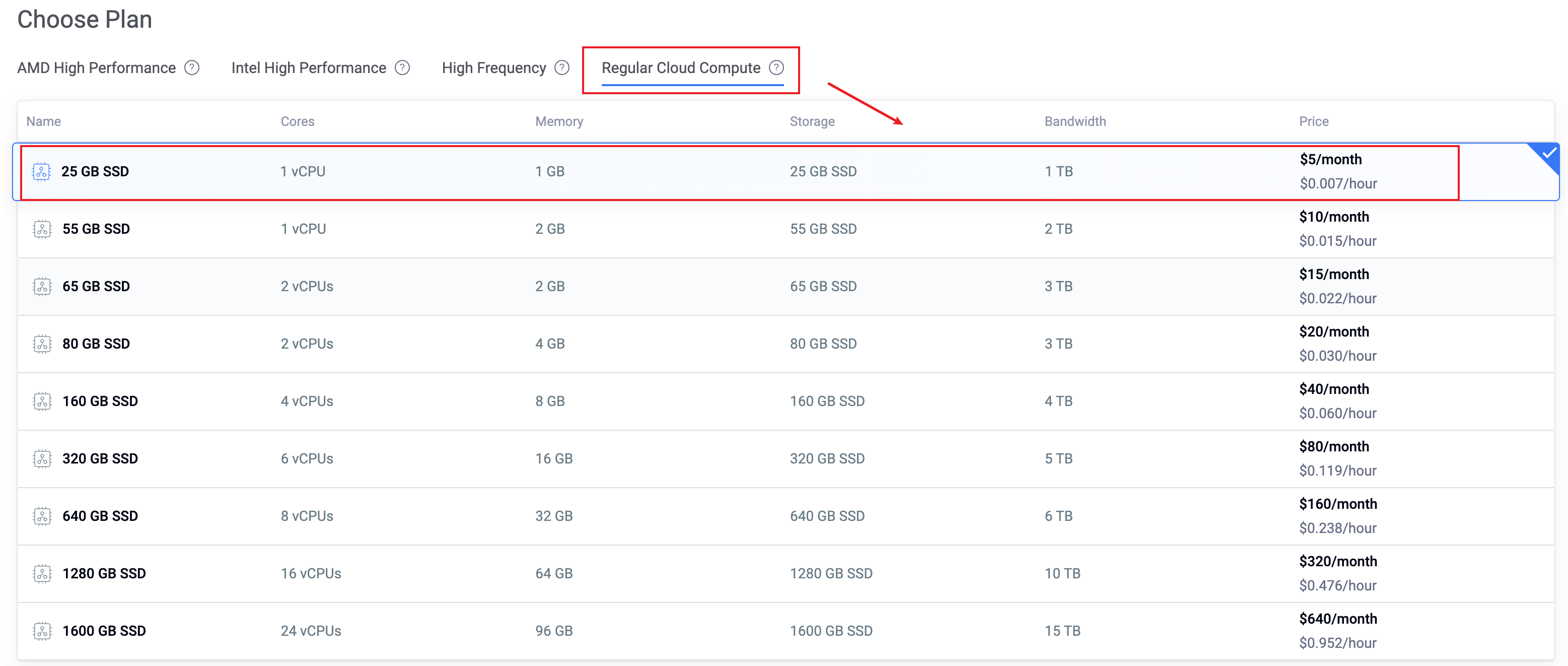Viewport: 1568px width, 666px height.
Task: Click the help icon beside High Frequency
Action: tap(562, 68)
